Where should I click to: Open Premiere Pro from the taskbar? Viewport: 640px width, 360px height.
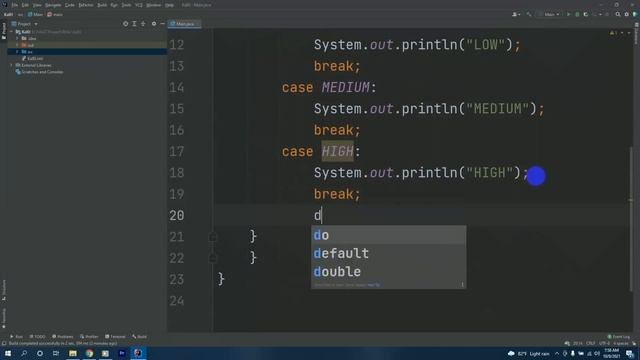coord(122,353)
